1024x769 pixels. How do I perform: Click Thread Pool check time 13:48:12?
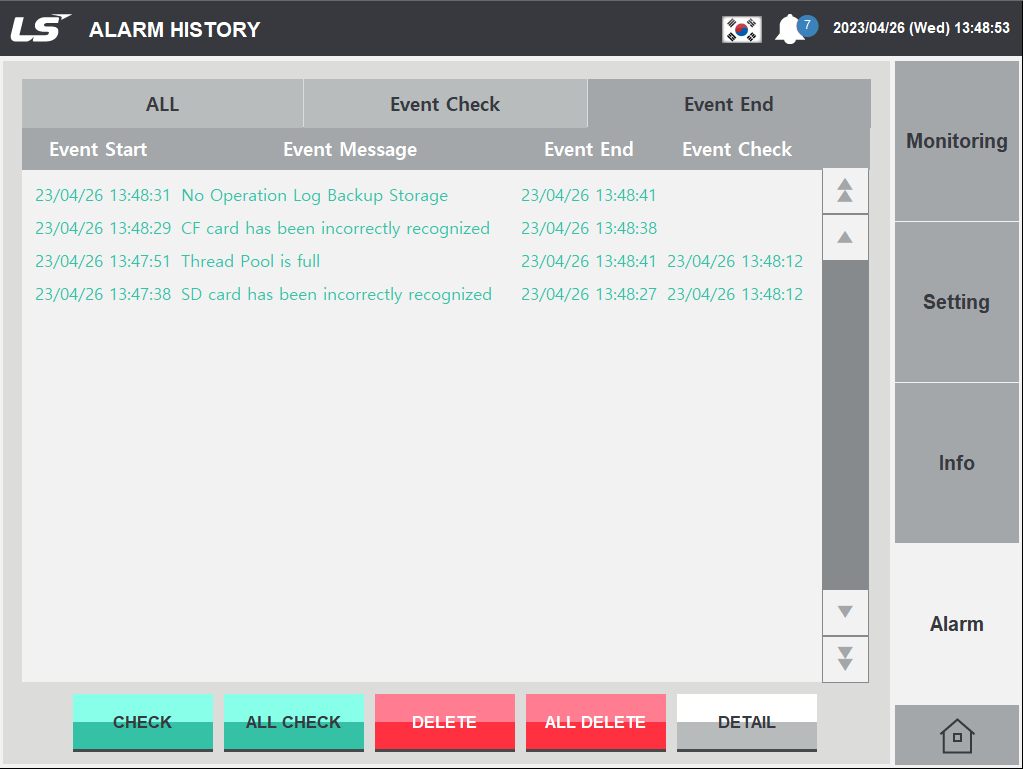(735, 261)
